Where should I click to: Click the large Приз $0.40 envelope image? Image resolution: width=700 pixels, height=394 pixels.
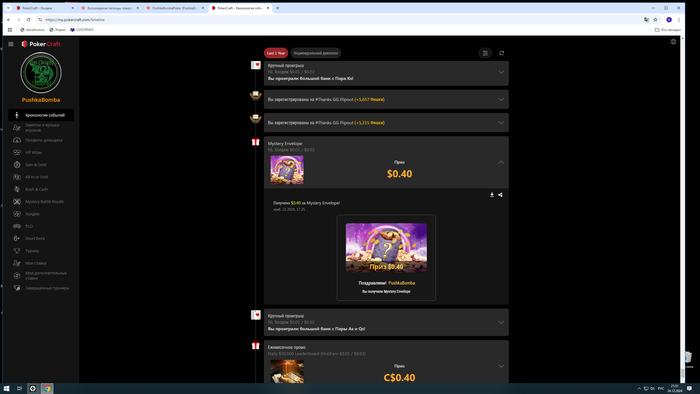point(386,248)
